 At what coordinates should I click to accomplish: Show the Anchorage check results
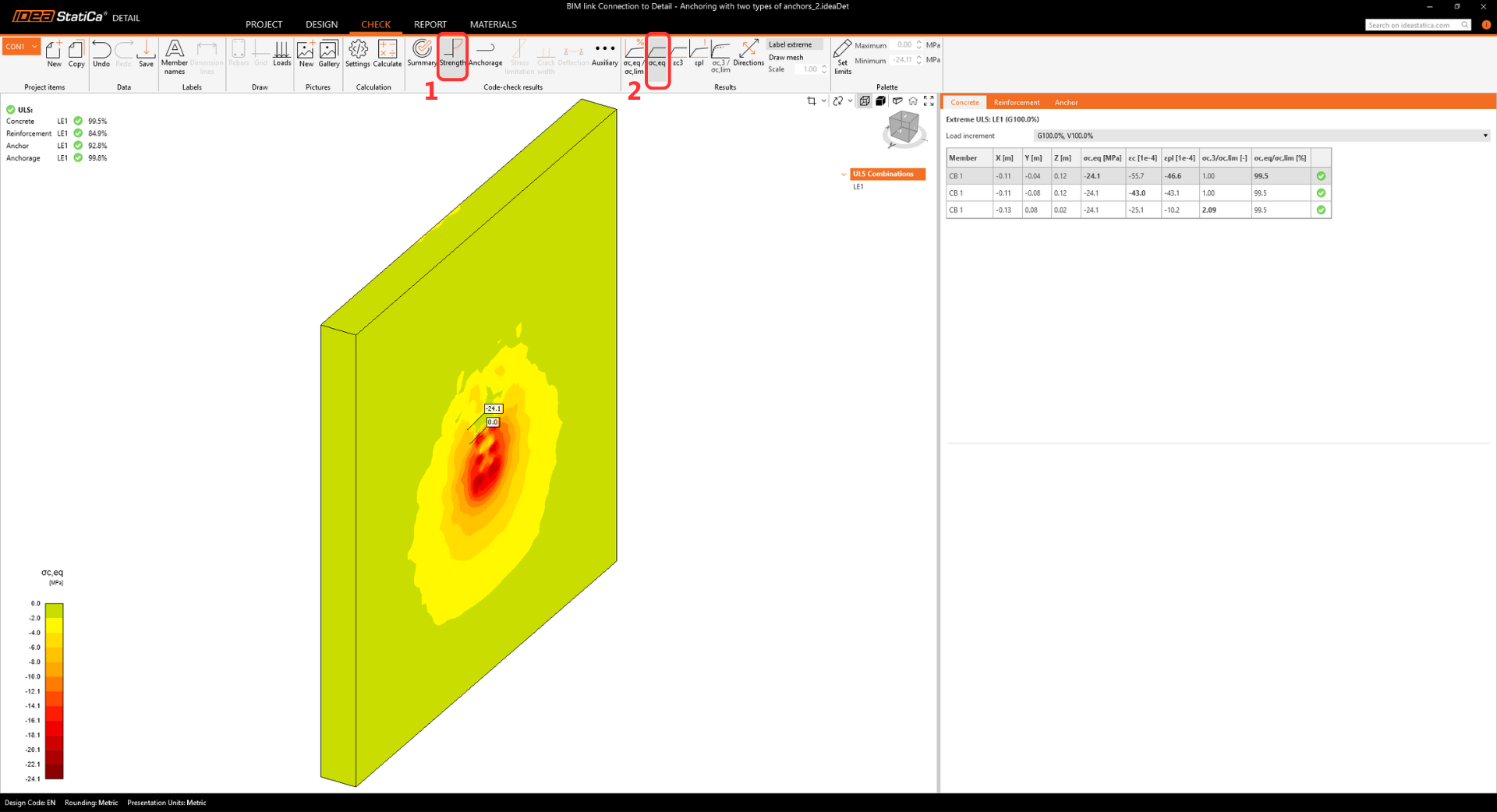tap(485, 54)
